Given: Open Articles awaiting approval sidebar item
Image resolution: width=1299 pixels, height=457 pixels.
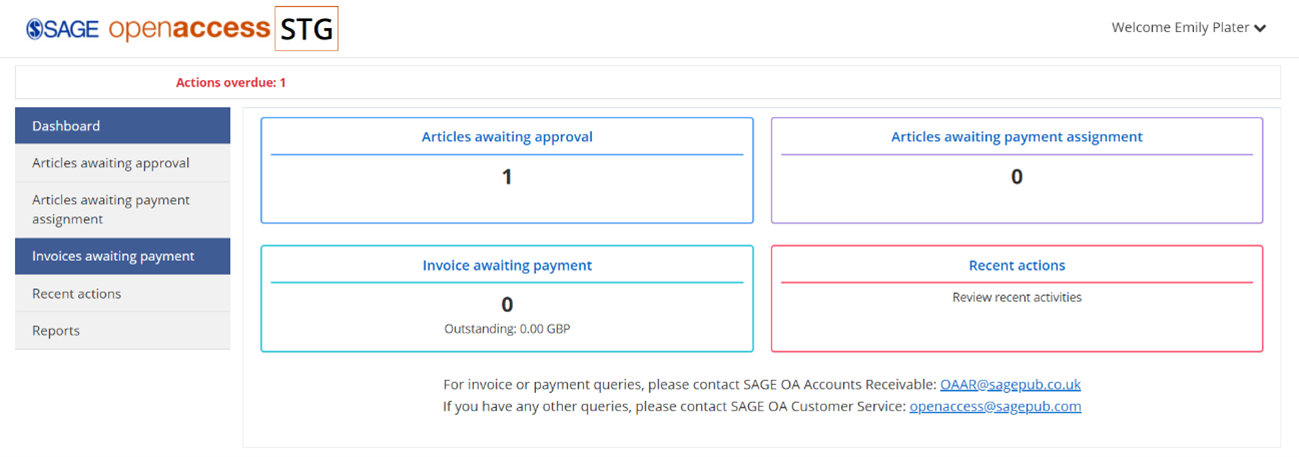Looking at the screenshot, I should pyautogui.click(x=123, y=163).
